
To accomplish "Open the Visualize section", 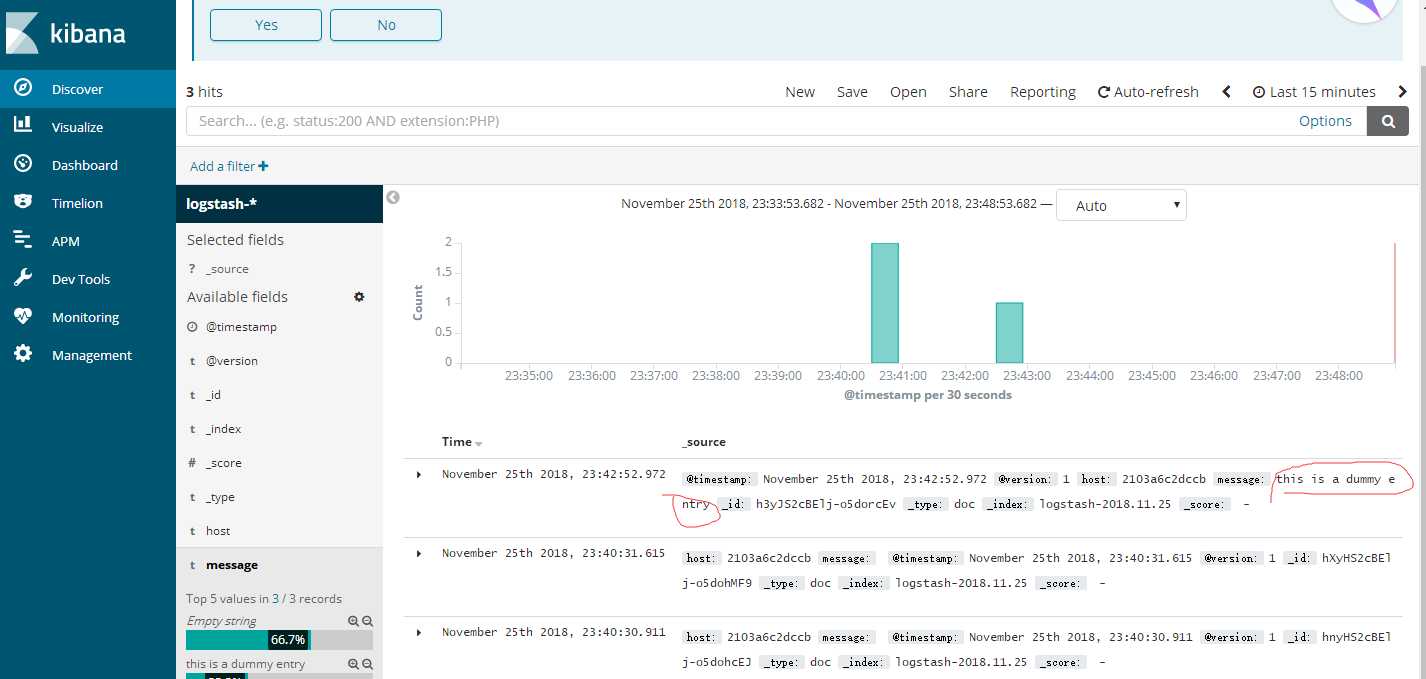I will (x=88, y=127).
